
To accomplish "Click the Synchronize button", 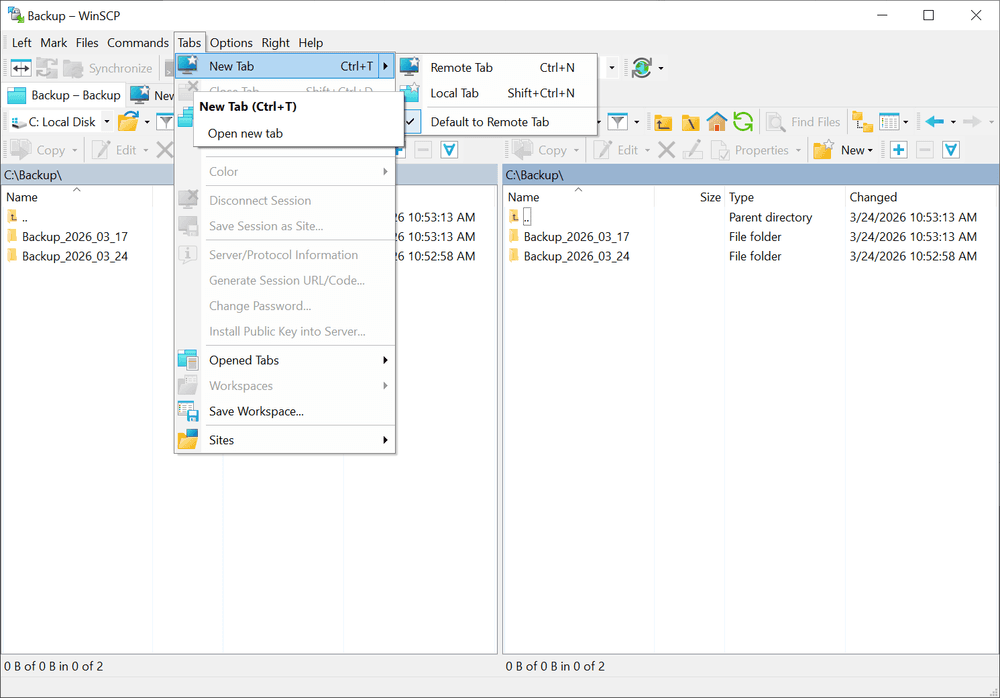I will pyautogui.click(x=108, y=68).
